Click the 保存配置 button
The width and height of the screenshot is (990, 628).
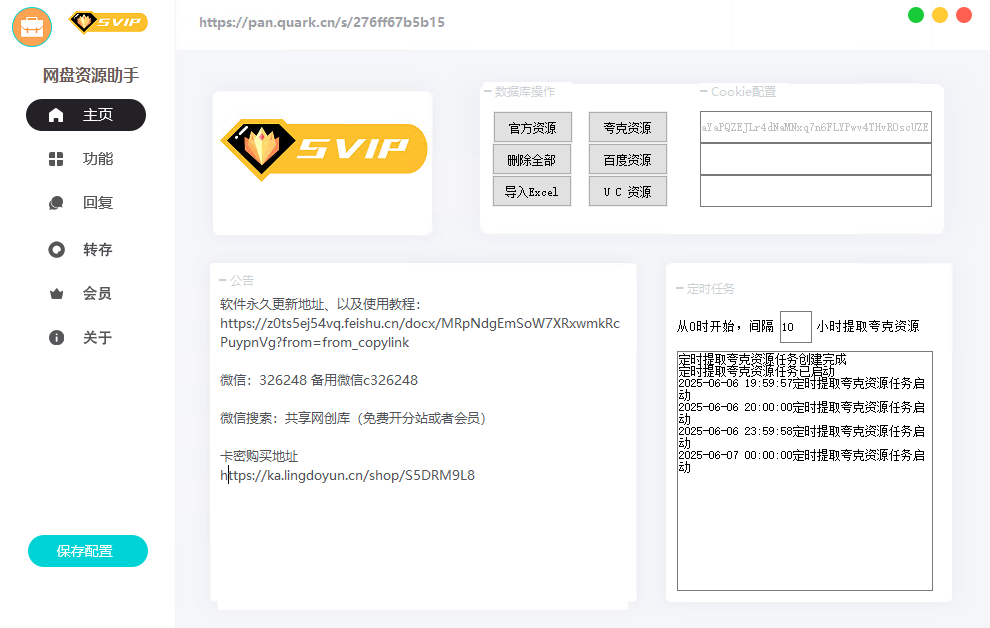(88, 551)
